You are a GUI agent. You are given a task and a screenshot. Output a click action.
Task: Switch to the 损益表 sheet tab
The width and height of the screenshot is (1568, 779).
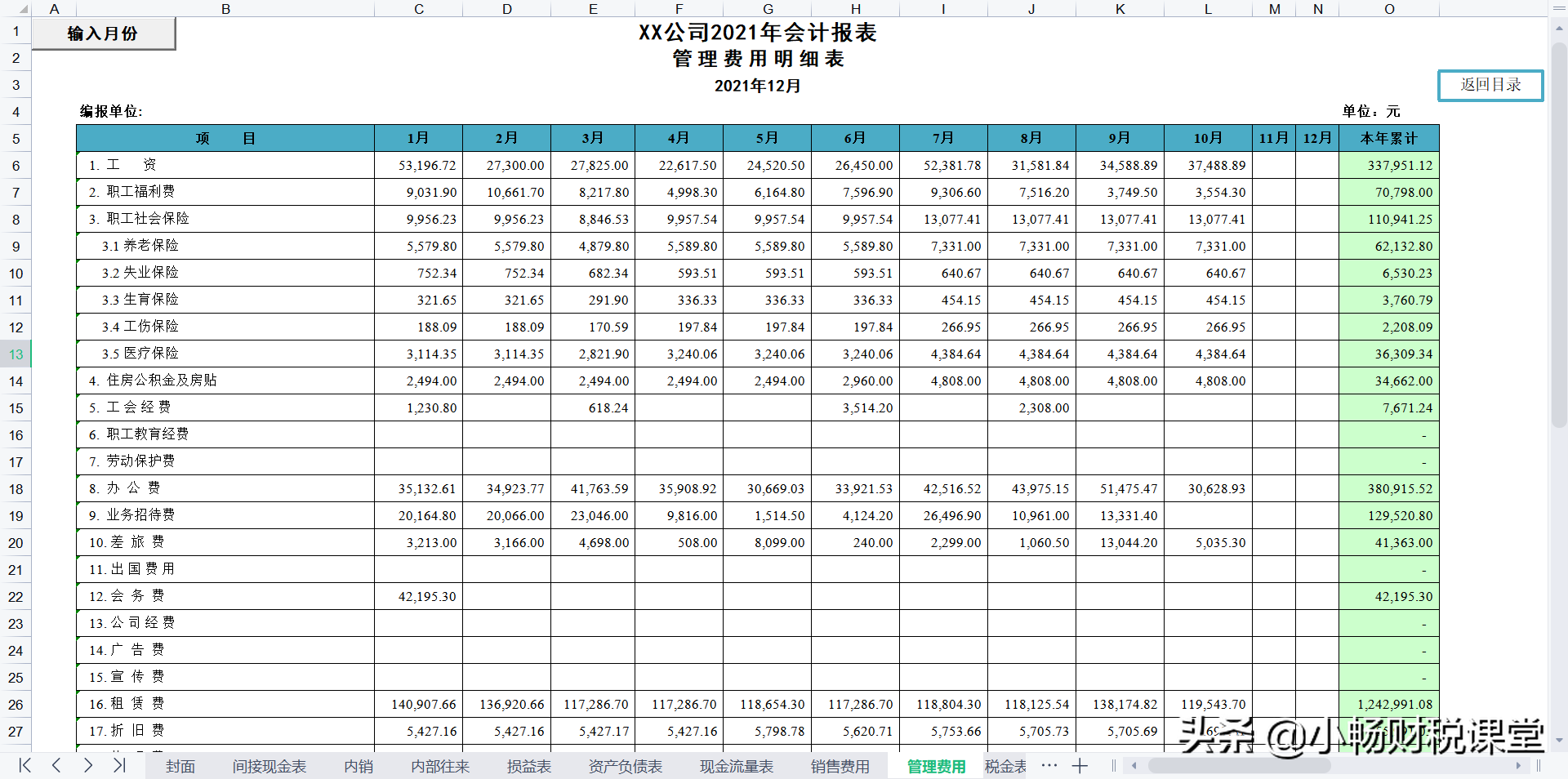click(528, 766)
